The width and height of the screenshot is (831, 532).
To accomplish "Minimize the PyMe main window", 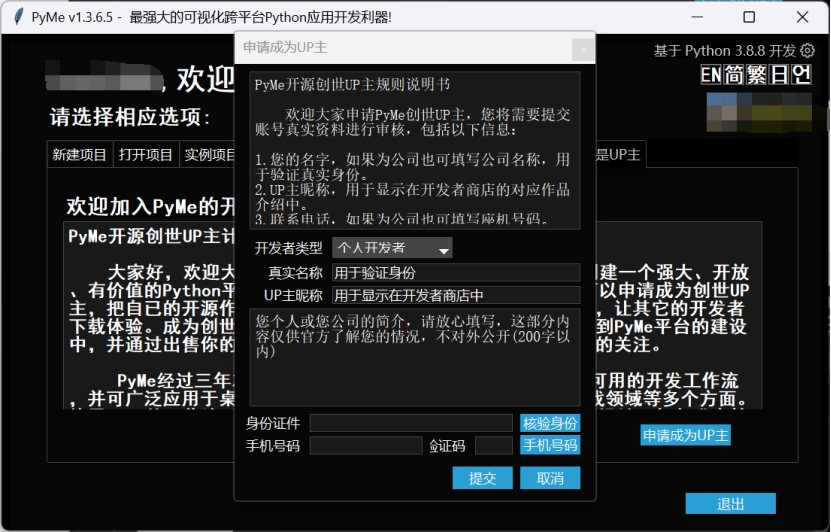I will coord(697,17).
